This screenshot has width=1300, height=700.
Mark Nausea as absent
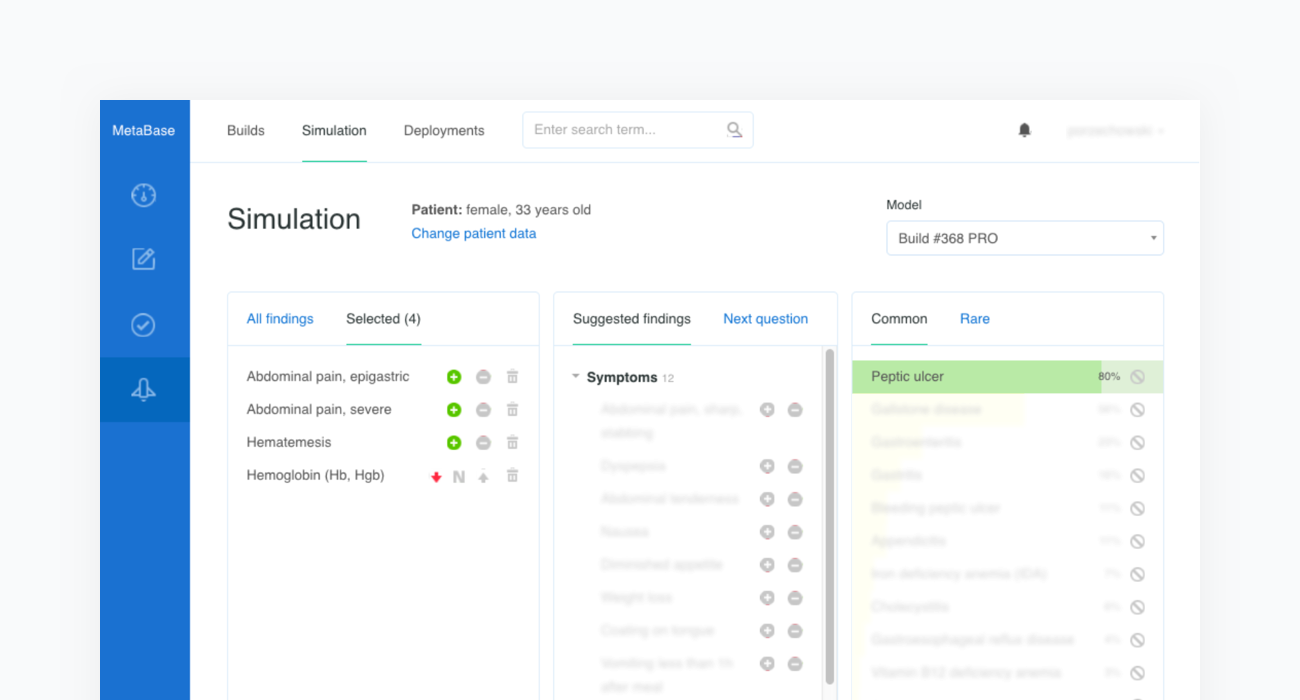pos(795,532)
